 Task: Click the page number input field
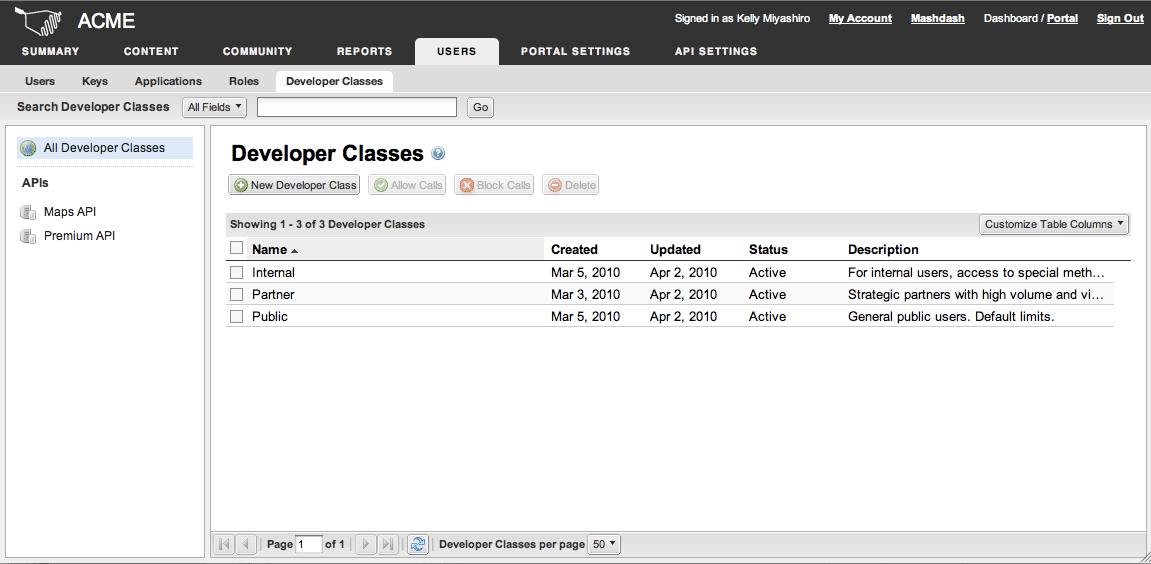click(308, 544)
